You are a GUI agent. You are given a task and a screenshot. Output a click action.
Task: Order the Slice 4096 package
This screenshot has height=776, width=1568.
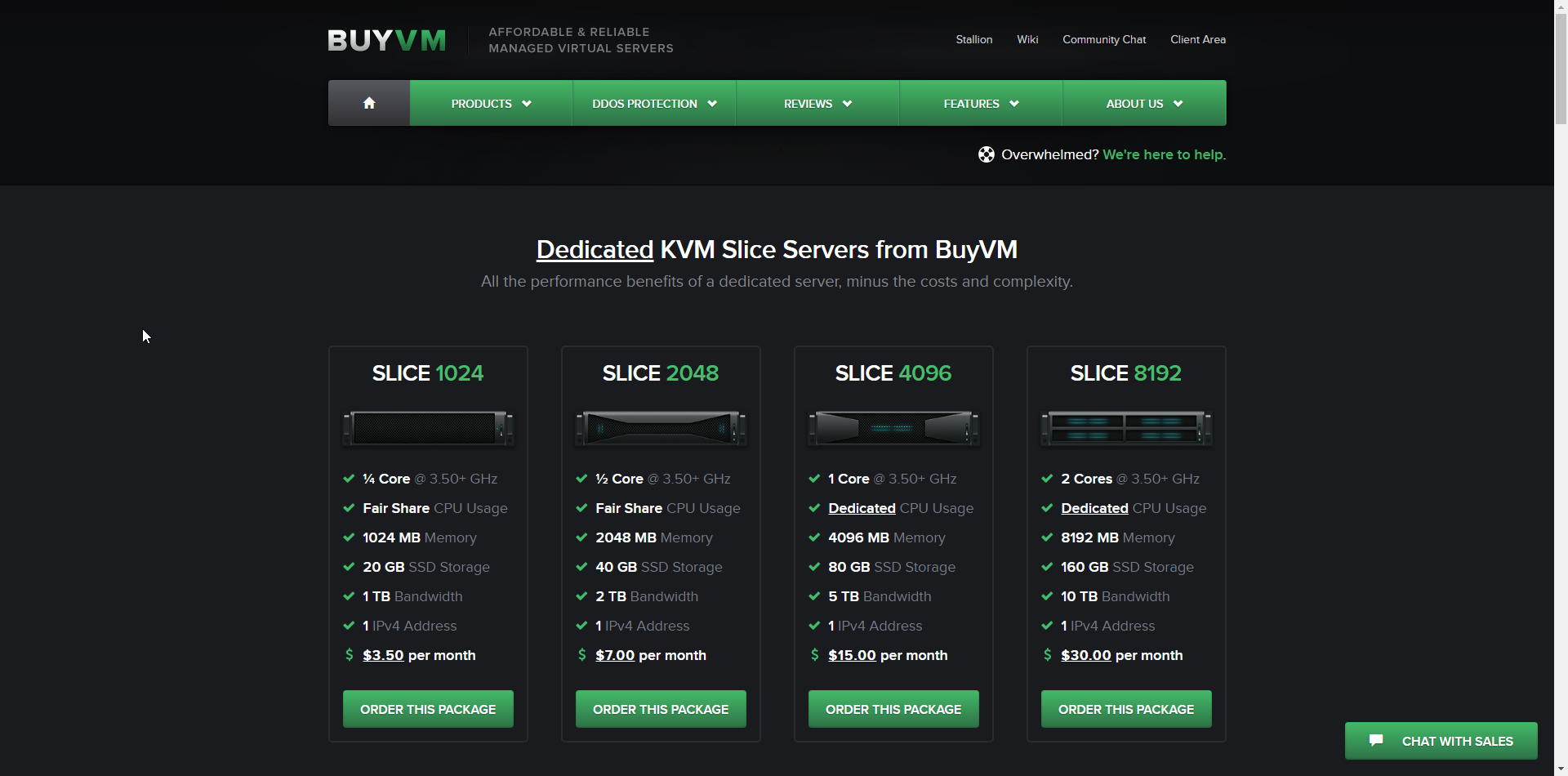[893, 709]
